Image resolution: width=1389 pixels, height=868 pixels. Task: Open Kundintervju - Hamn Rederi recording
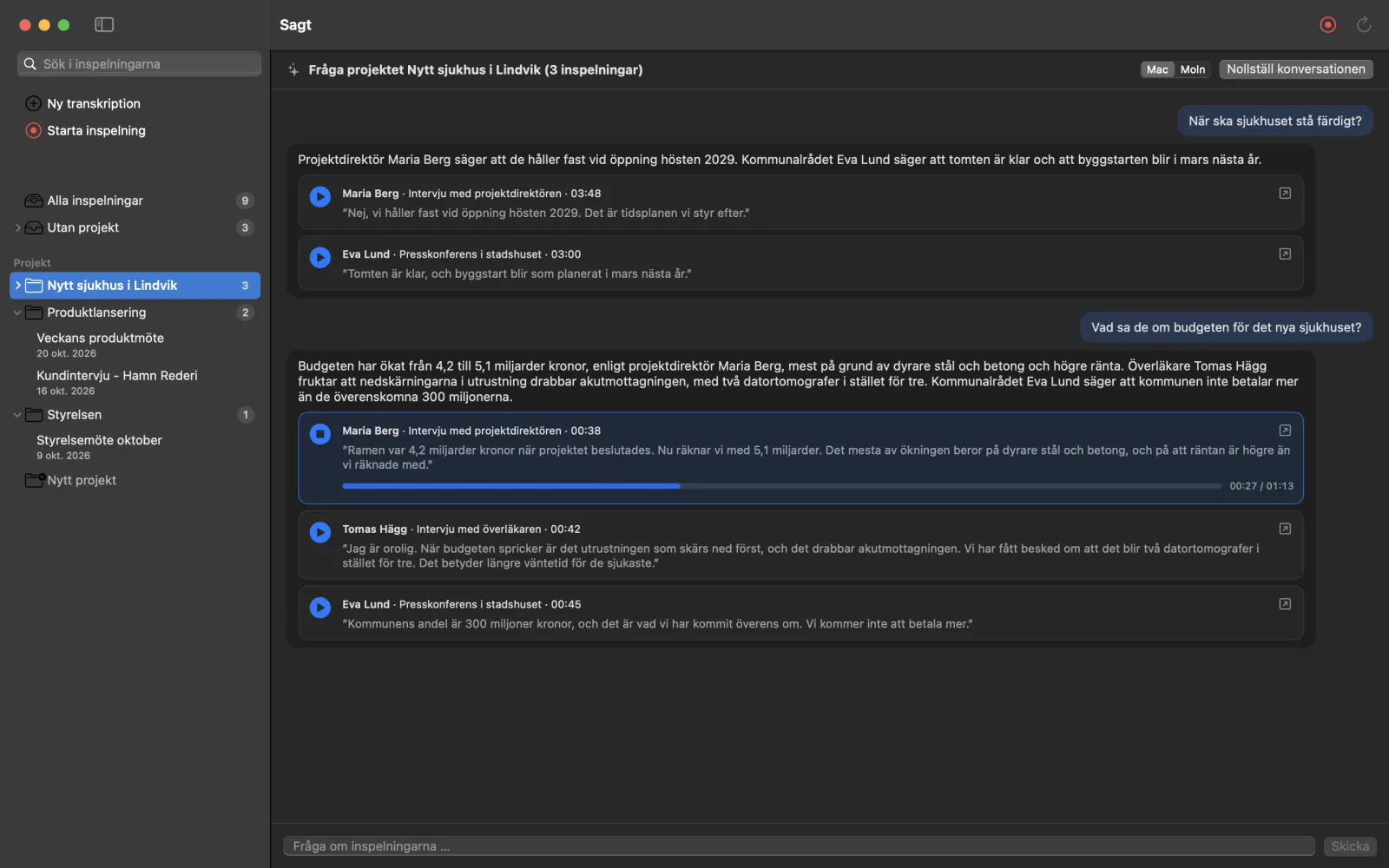[x=135, y=382]
